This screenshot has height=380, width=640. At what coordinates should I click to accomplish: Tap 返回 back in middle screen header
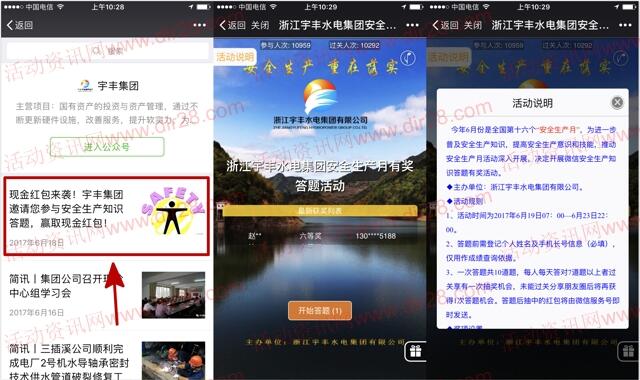tap(232, 25)
